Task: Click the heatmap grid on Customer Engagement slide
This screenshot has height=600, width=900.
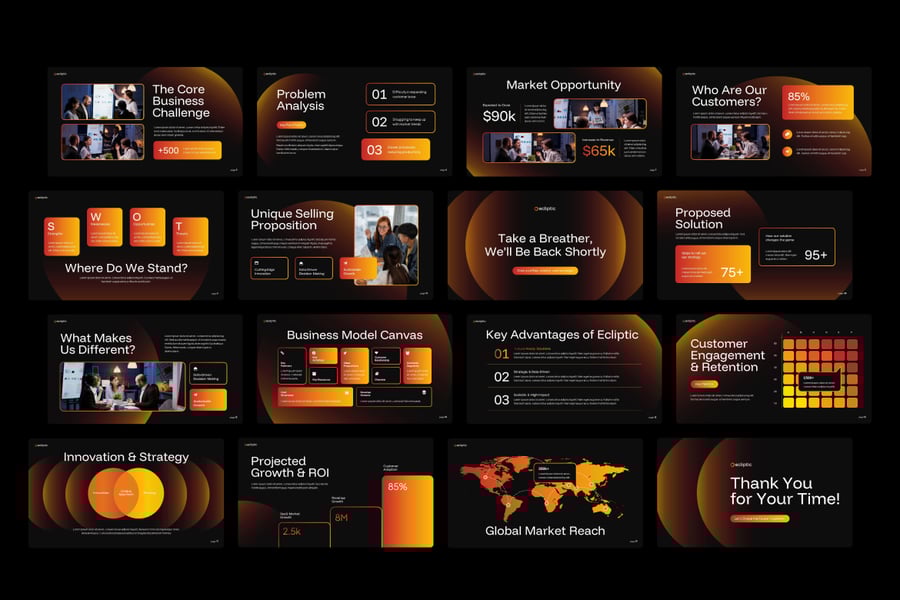Action: (x=820, y=375)
